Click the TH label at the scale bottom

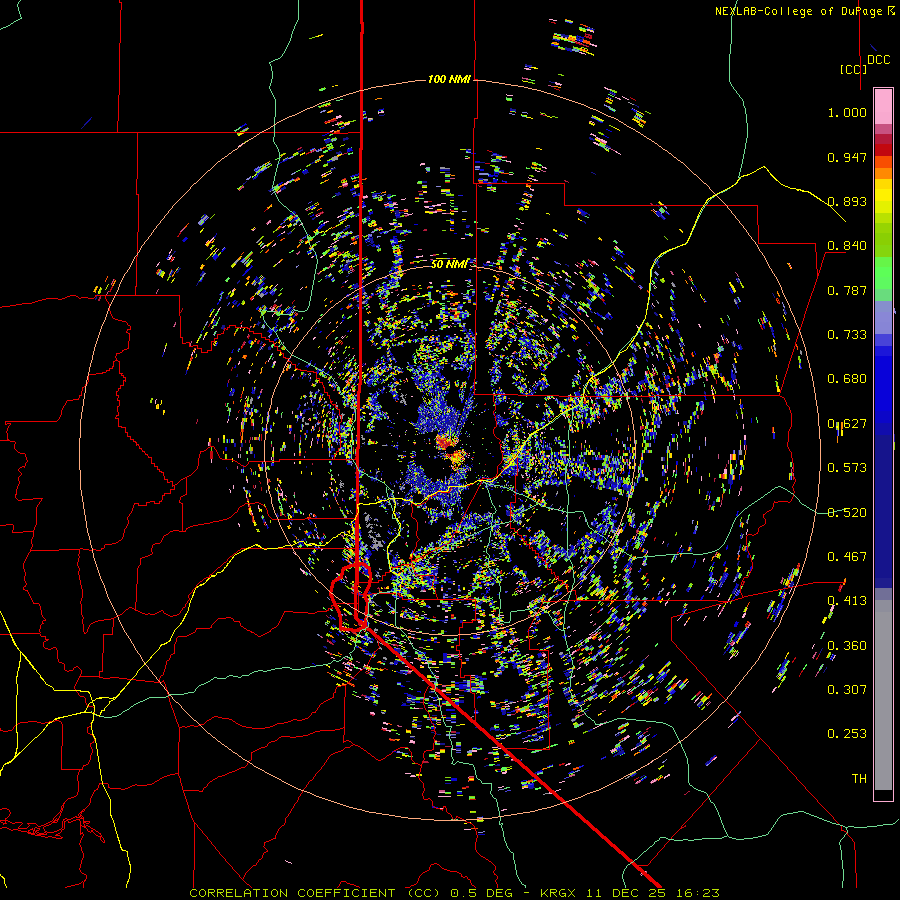coord(859,779)
